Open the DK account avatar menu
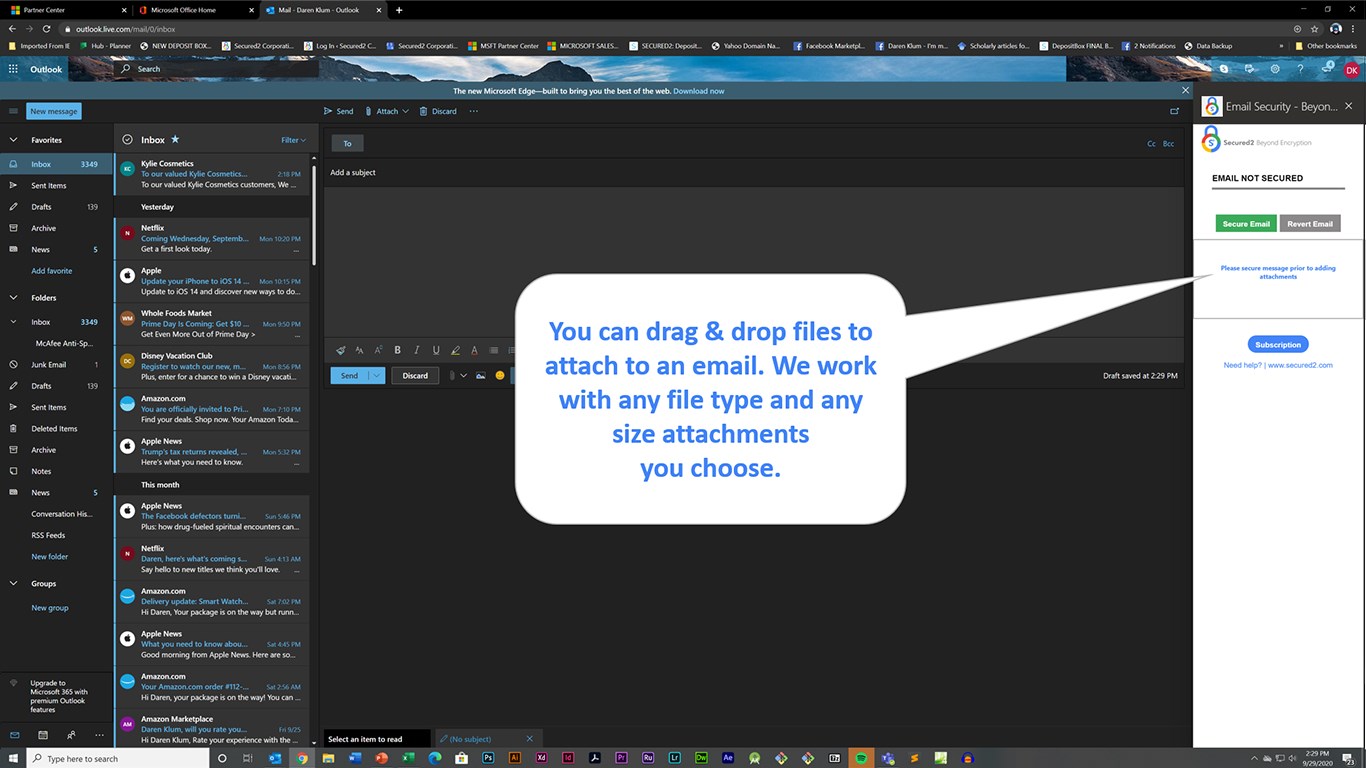Viewport: 1366px width, 768px height. point(1352,70)
